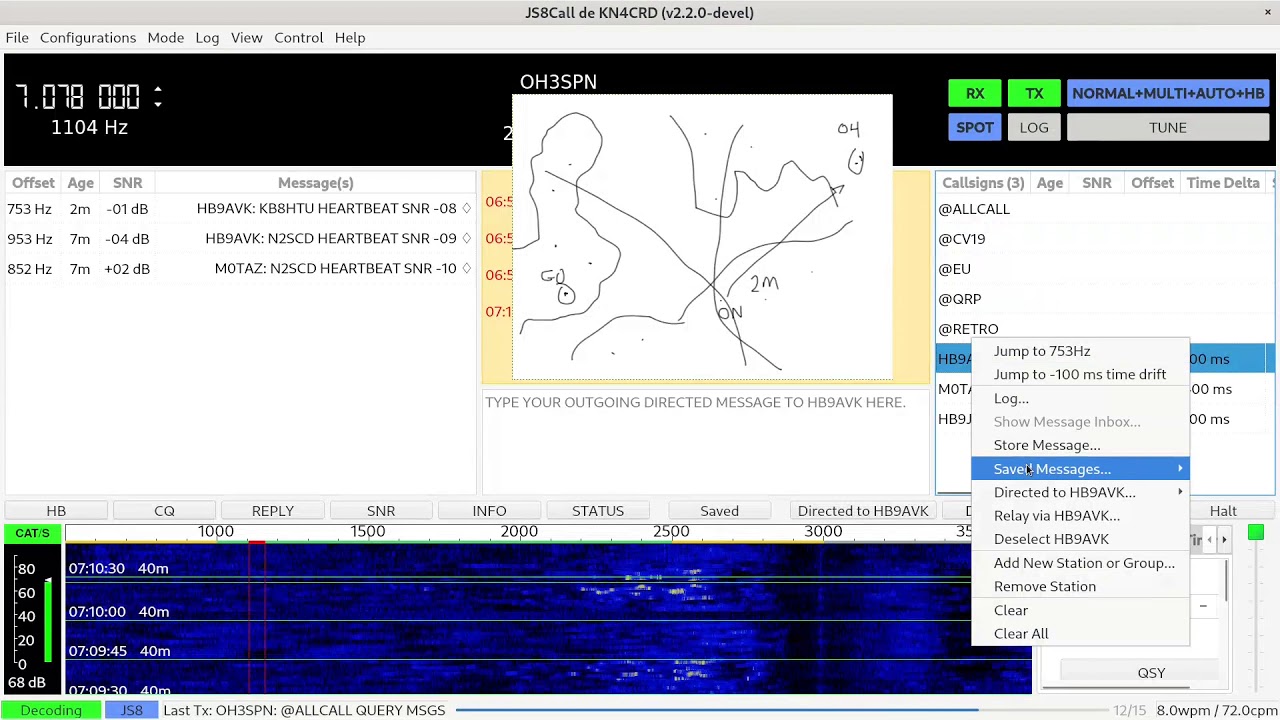Viewport: 1280px width, 720px height.
Task: Toggle the SPOT button
Action: (975, 128)
